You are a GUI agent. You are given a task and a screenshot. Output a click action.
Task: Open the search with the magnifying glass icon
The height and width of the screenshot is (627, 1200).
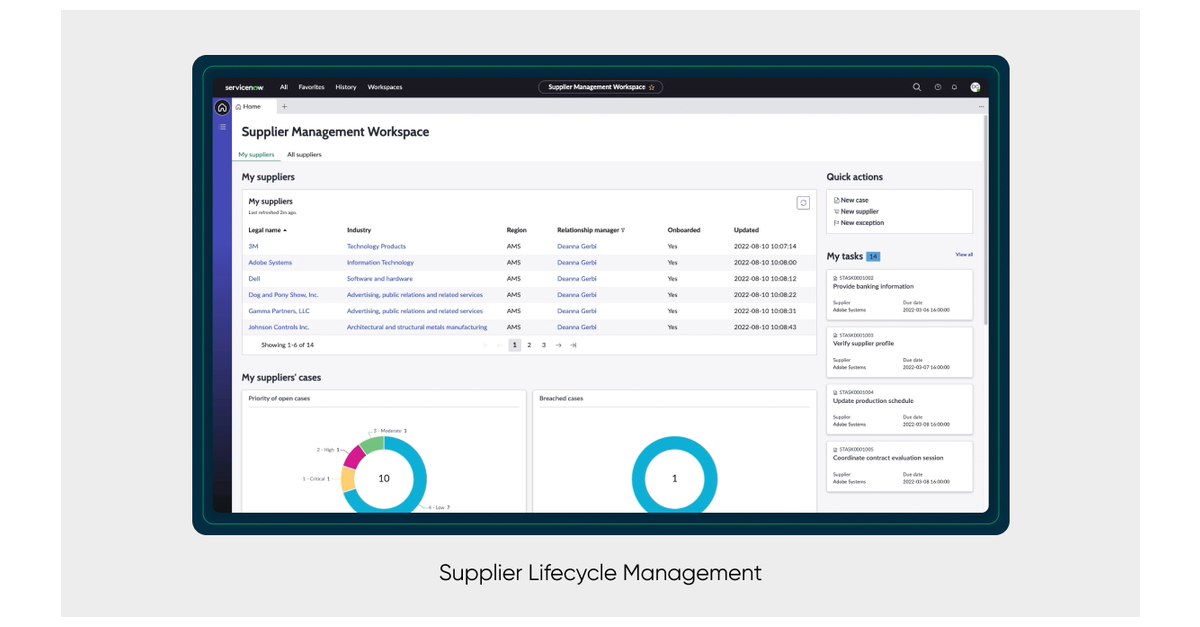917,87
